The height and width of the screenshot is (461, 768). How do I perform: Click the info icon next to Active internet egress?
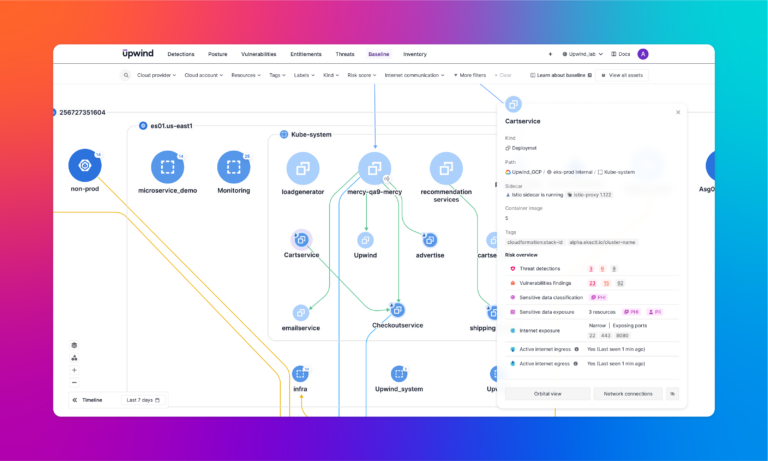(576, 364)
